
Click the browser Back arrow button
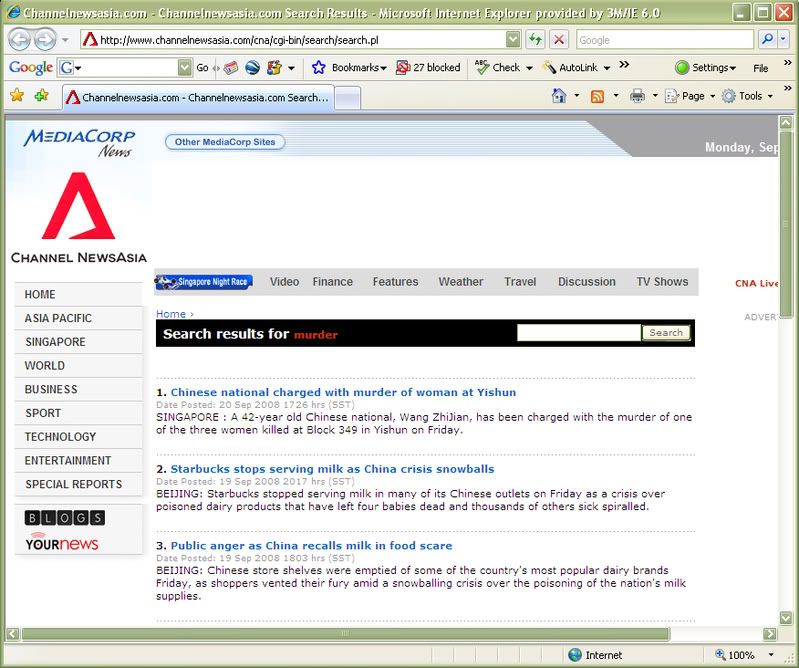(x=20, y=40)
